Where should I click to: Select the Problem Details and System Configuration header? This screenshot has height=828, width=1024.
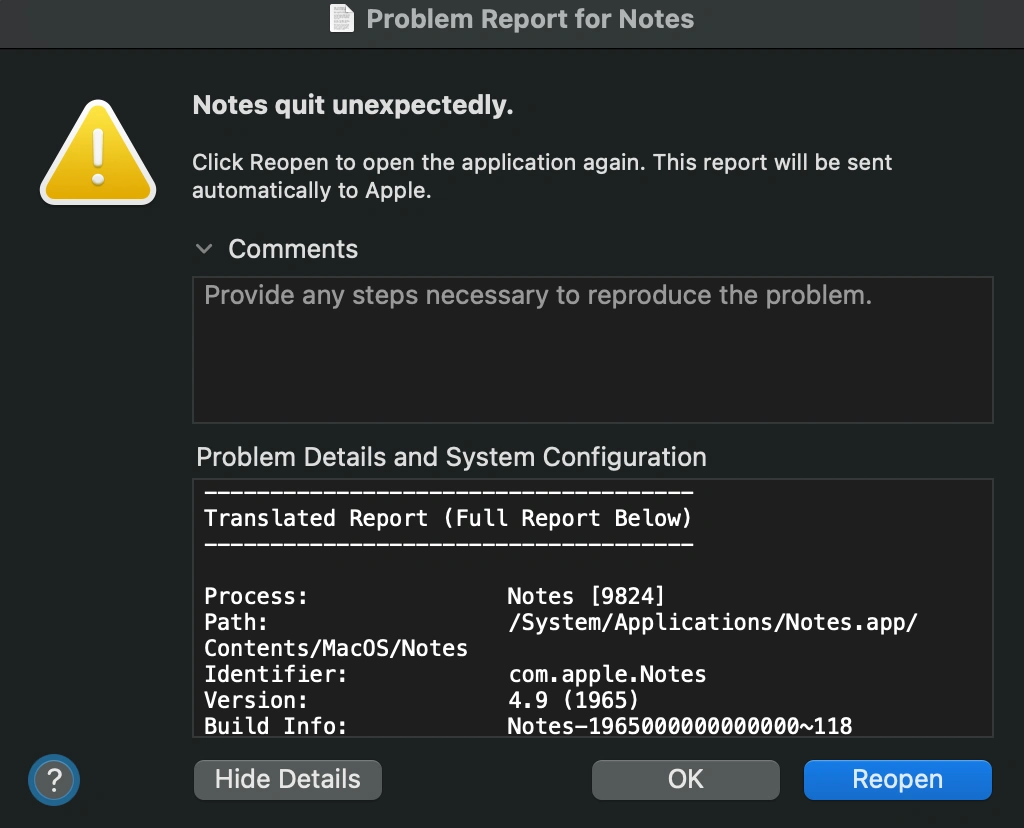450,457
